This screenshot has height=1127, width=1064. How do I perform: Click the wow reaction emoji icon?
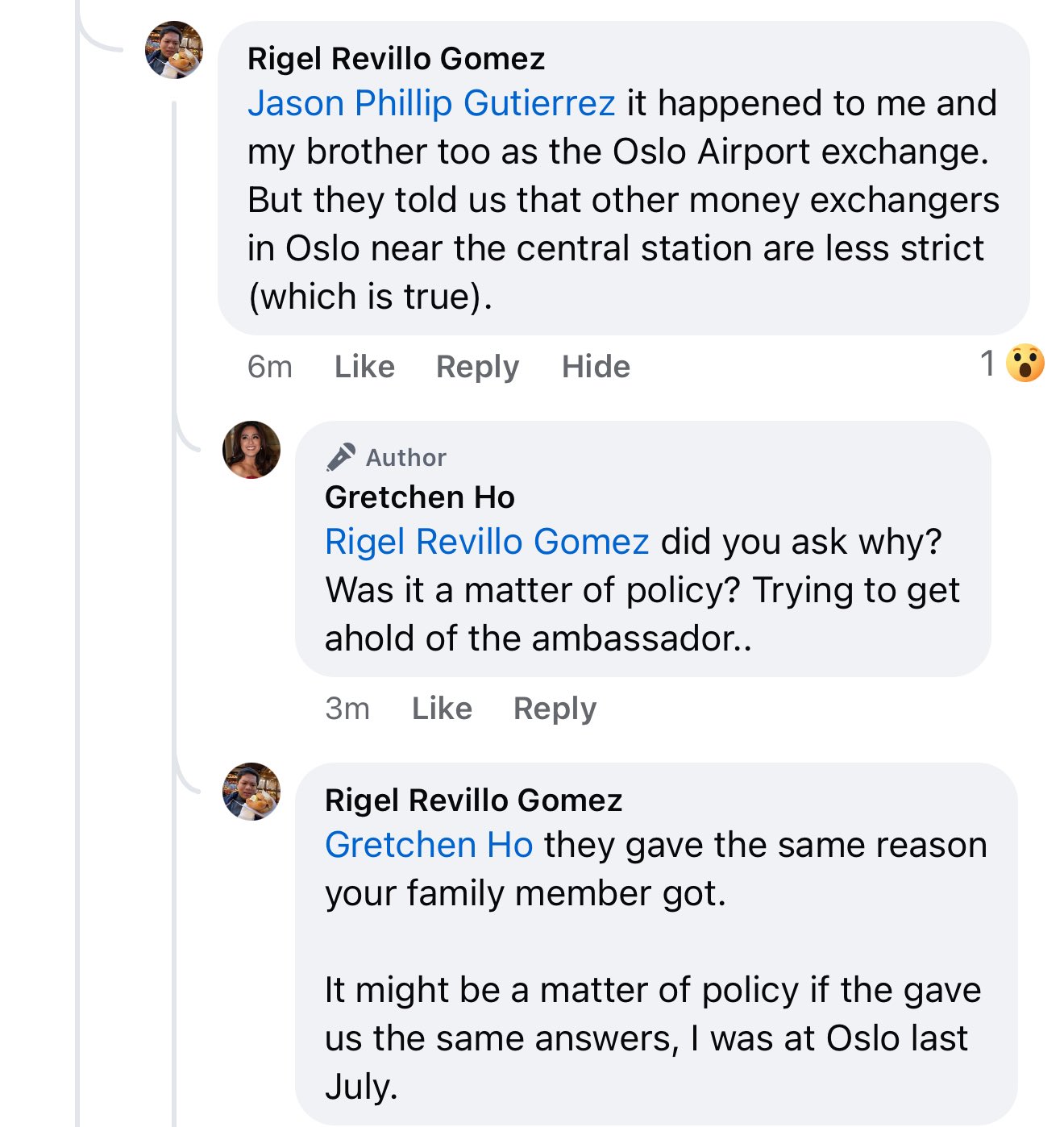point(1025,364)
